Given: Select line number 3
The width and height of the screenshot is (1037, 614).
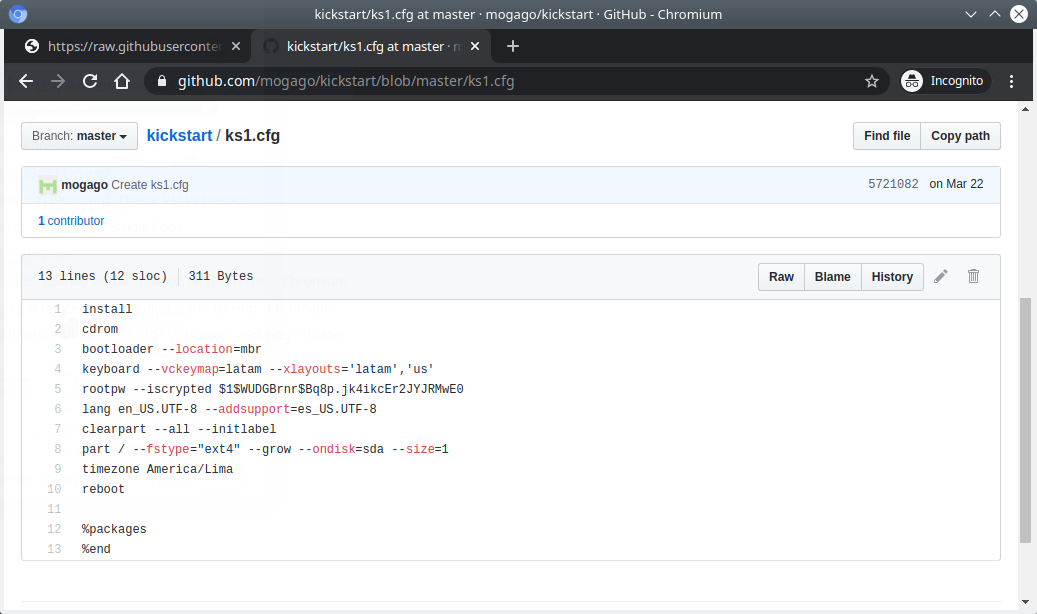Looking at the screenshot, I should tap(58, 349).
